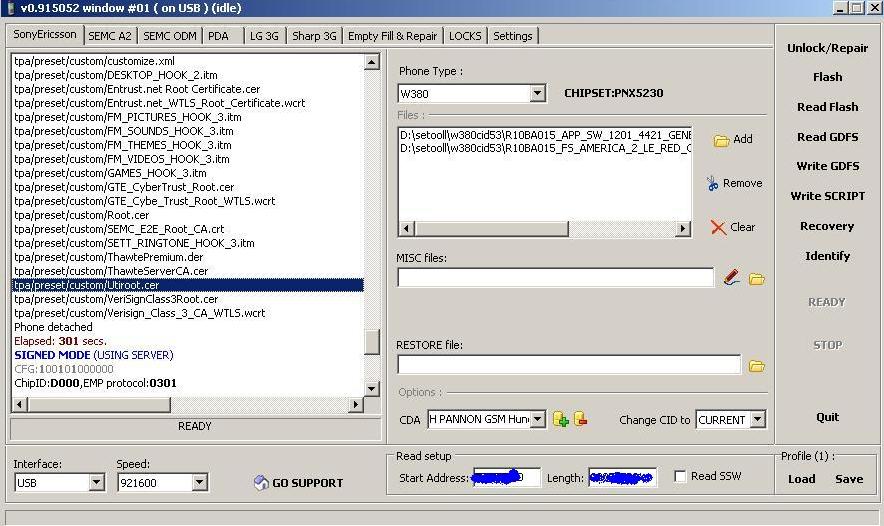The width and height of the screenshot is (884, 526).
Task: Open the Sharp 3G tab
Action: coord(314,36)
